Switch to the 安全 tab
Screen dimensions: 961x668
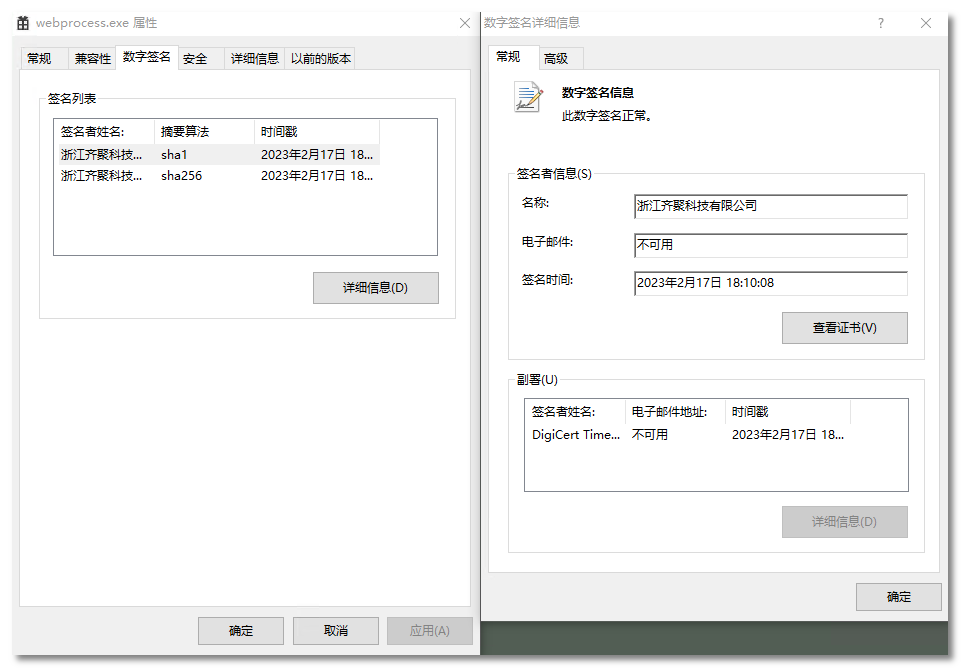point(197,58)
